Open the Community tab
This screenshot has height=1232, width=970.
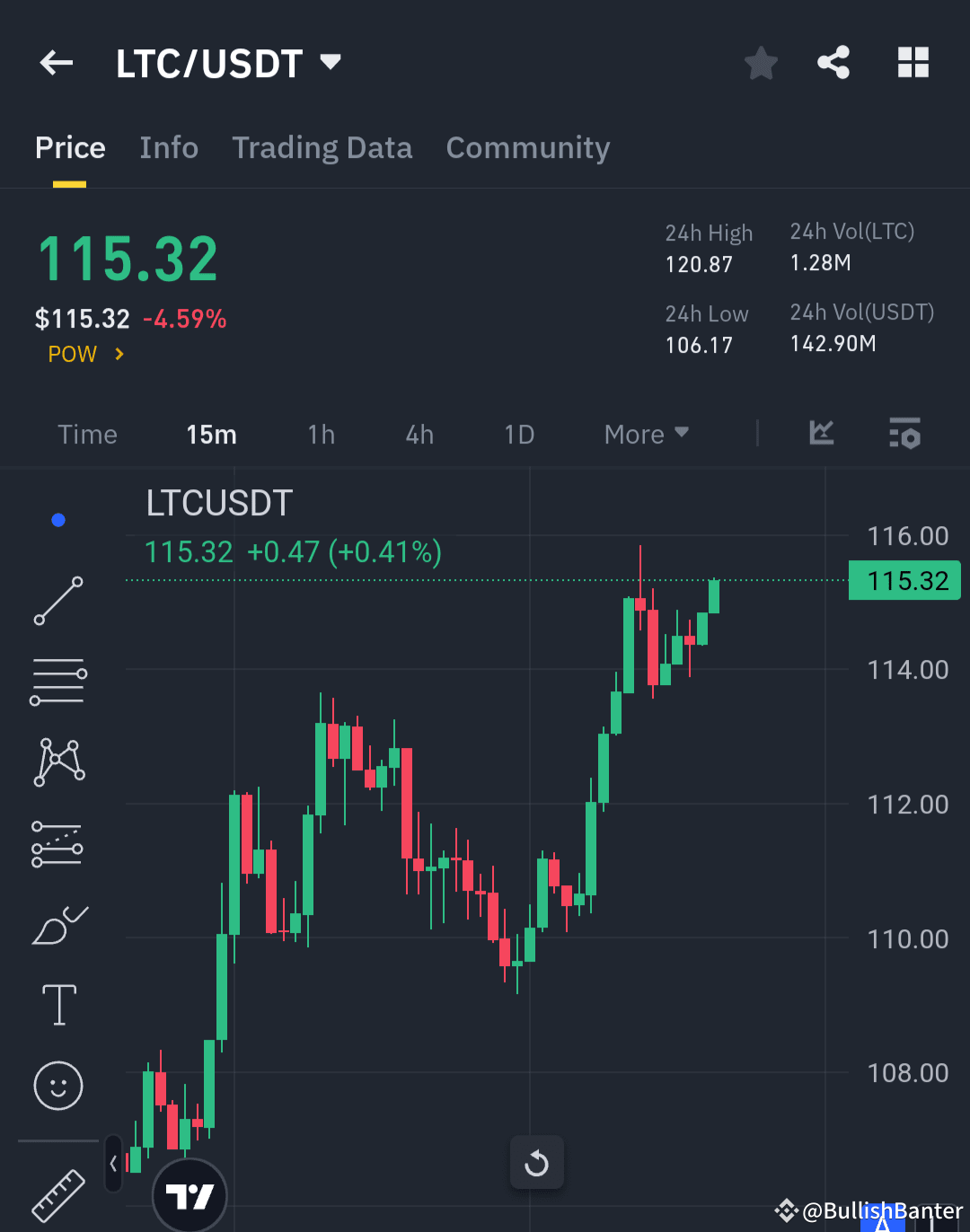pos(528,147)
